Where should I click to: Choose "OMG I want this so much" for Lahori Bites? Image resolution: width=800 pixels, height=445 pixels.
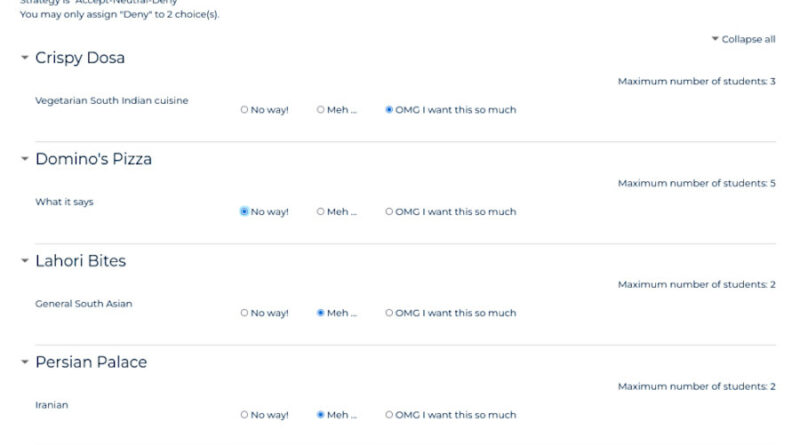point(389,313)
